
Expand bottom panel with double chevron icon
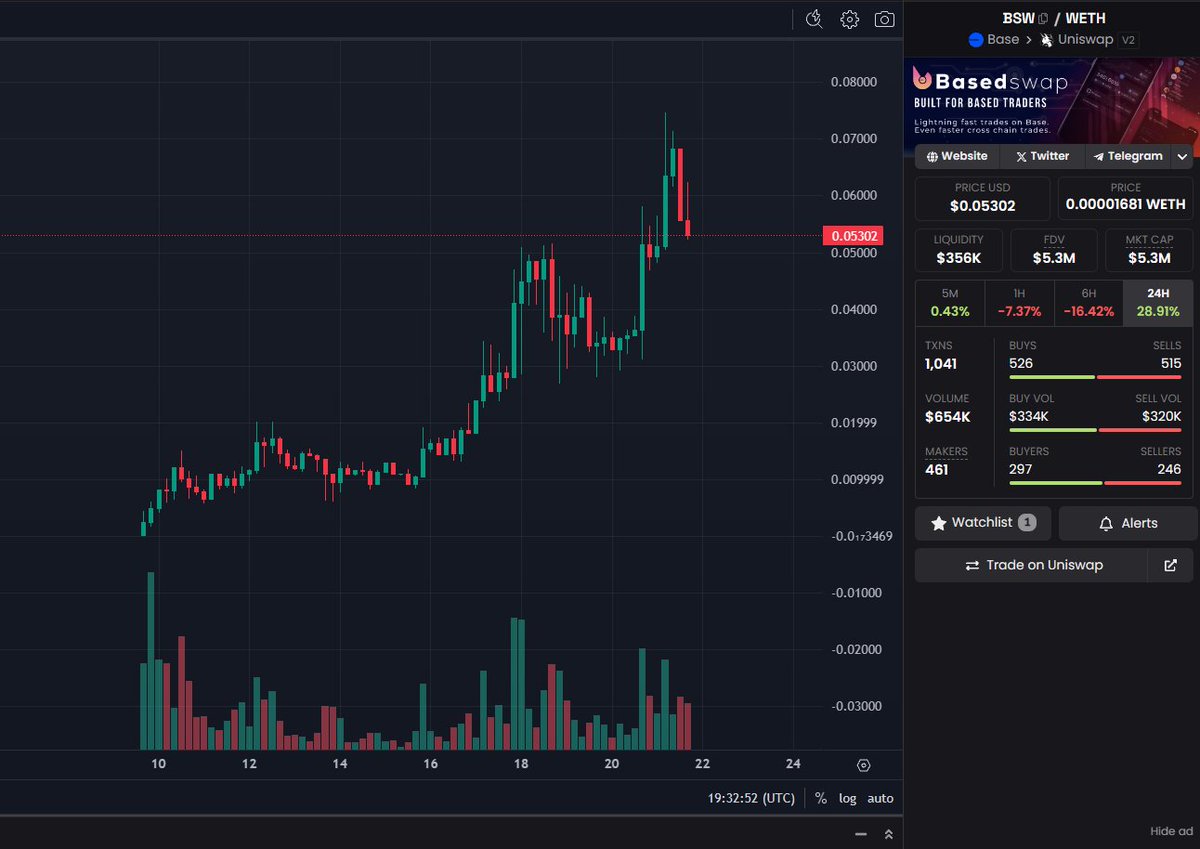[x=888, y=834]
